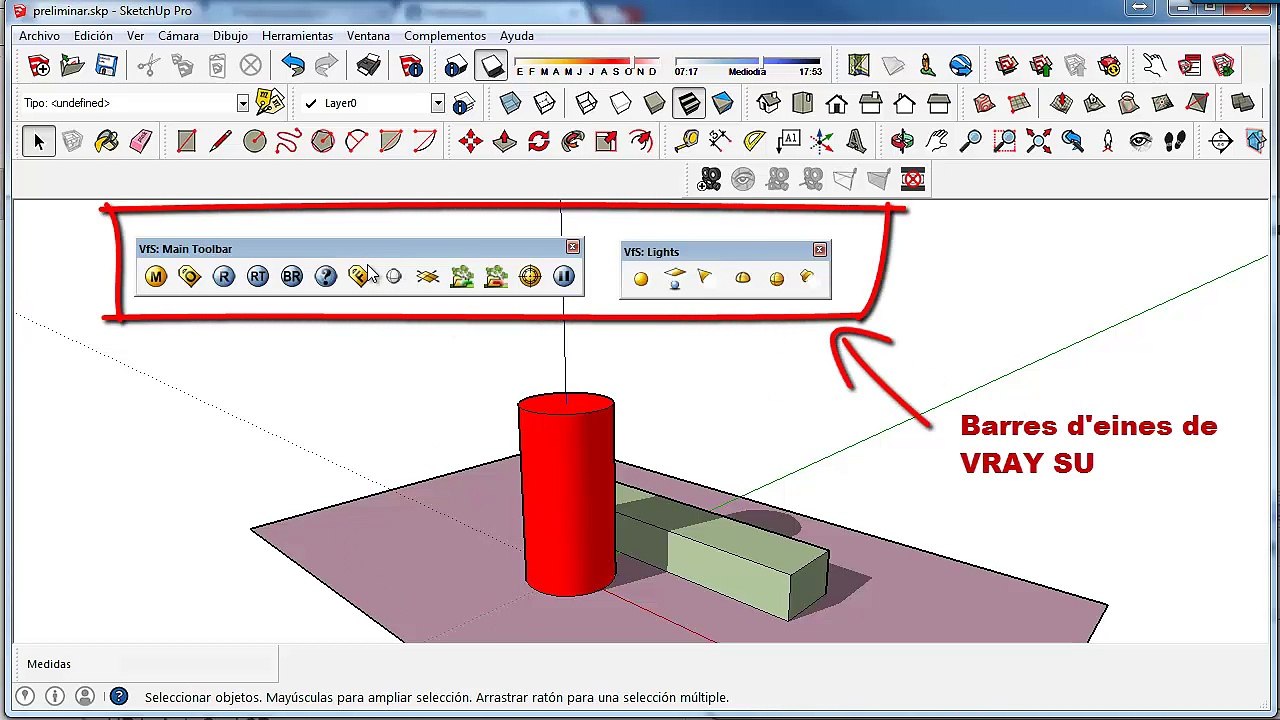Open the Cámara menu

pyautogui.click(x=178, y=35)
